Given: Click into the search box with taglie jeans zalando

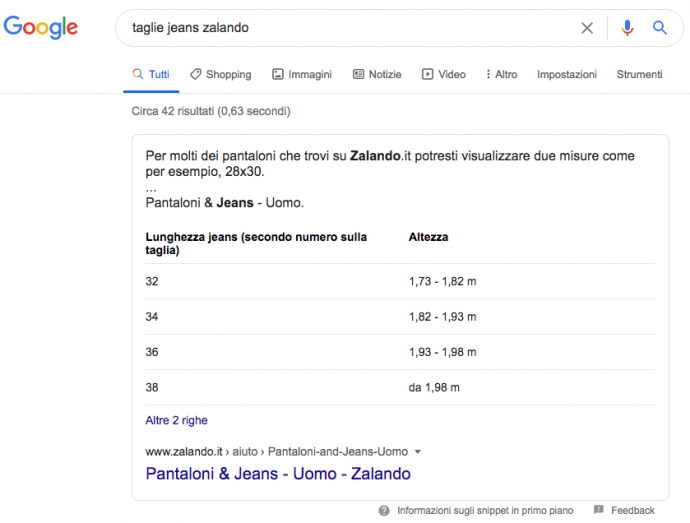Looking at the screenshot, I should [x=340, y=28].
